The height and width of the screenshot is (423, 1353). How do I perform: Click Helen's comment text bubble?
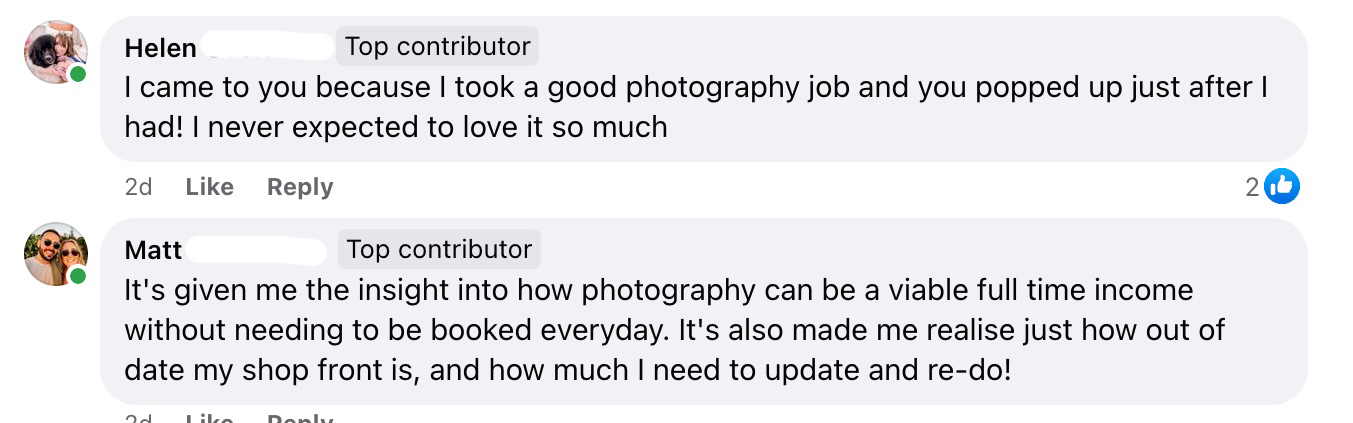click(700, 107)
